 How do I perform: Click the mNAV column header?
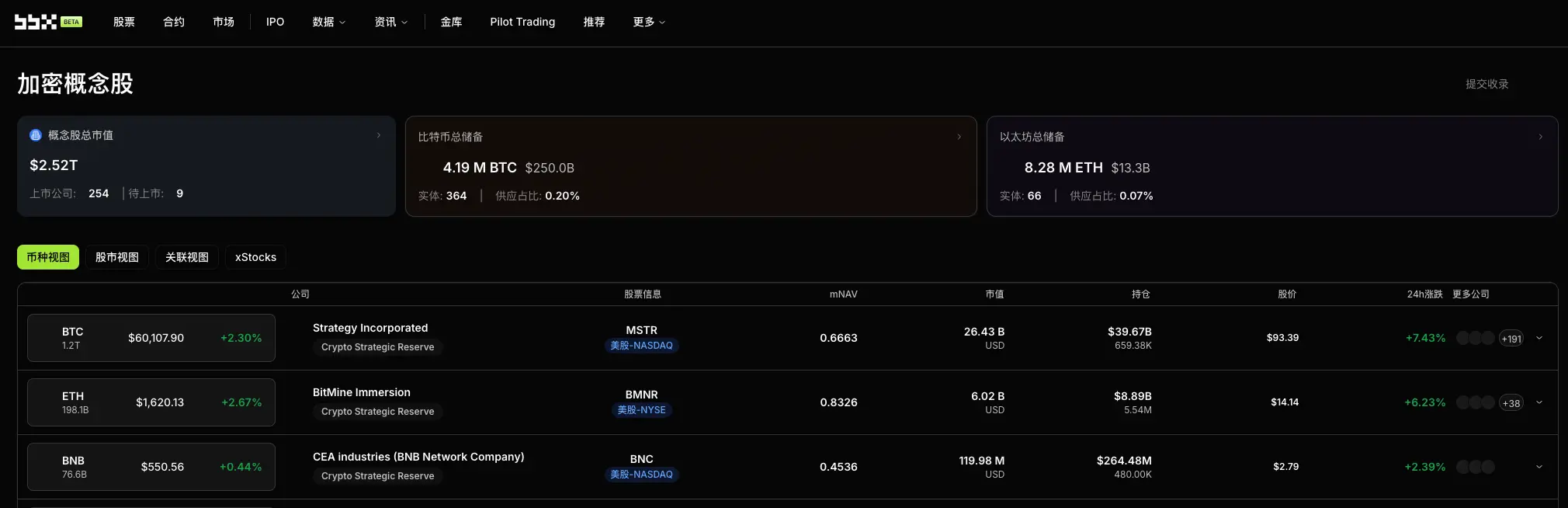pos(844,294)
